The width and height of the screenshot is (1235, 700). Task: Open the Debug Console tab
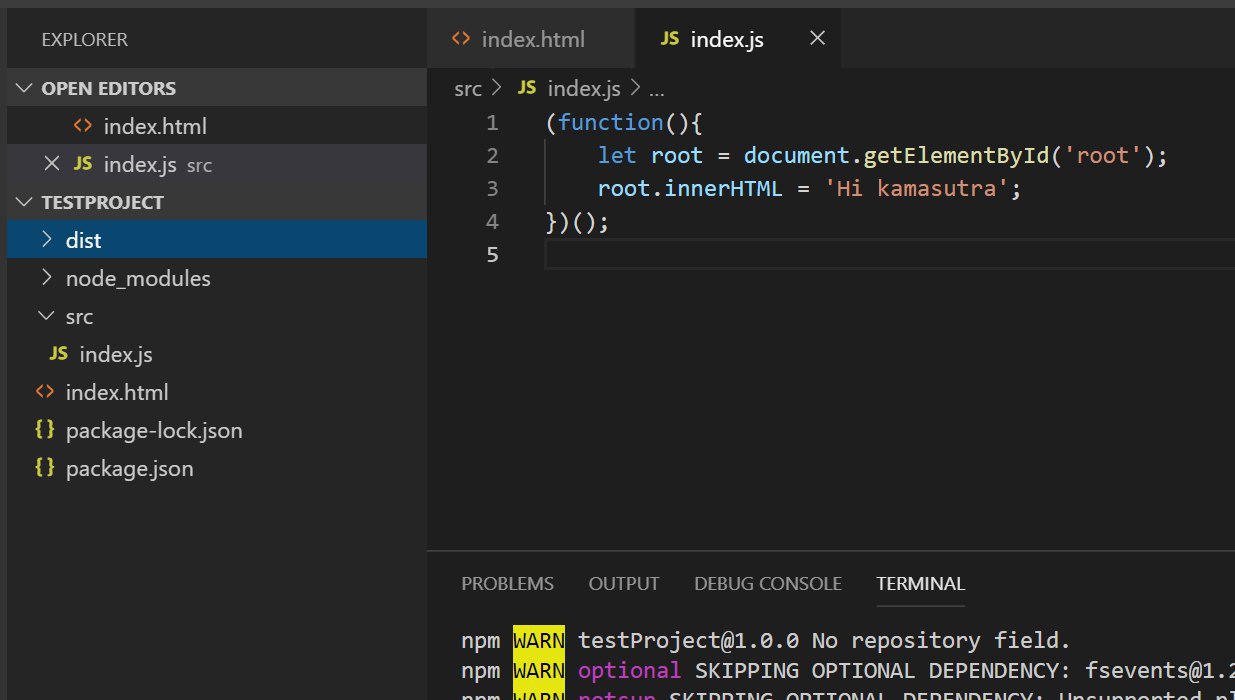(x=768, y=584)
